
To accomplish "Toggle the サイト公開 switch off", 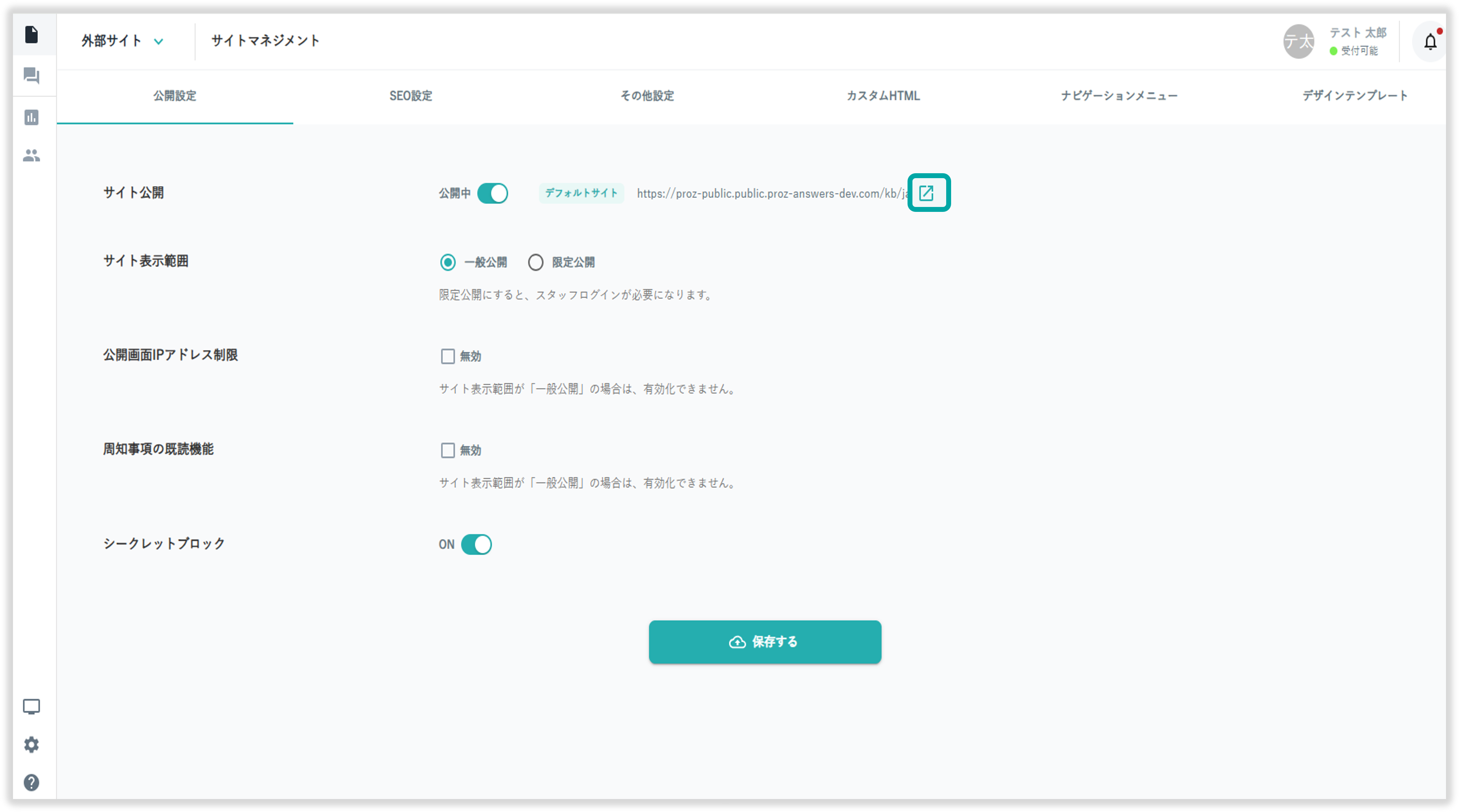I will [x=492, y=193].
